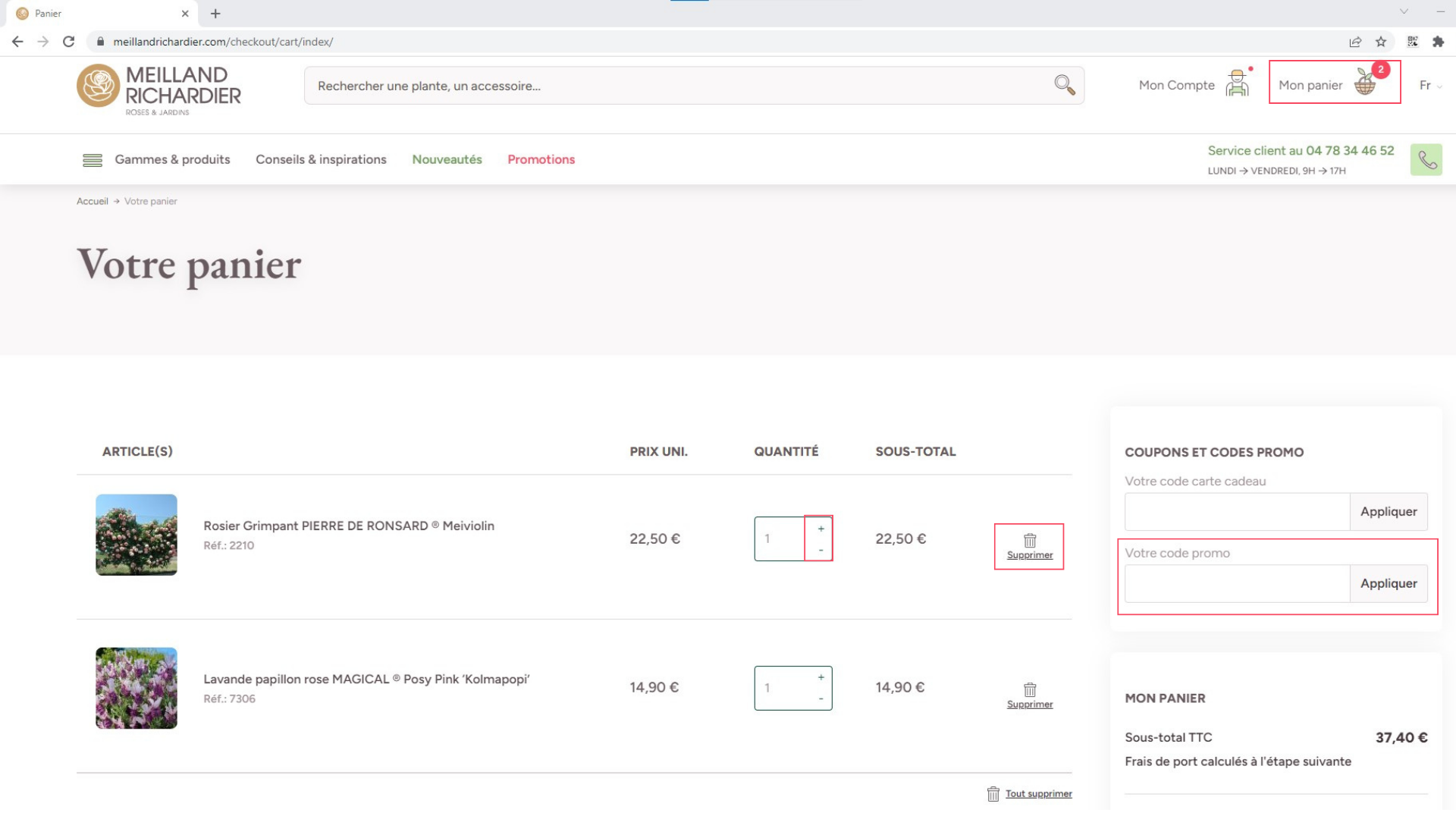This screenshot has width=1456, height=819.
Task: Increase quantity of Lavande papillon rose
Action: click(x=821, y=677)
